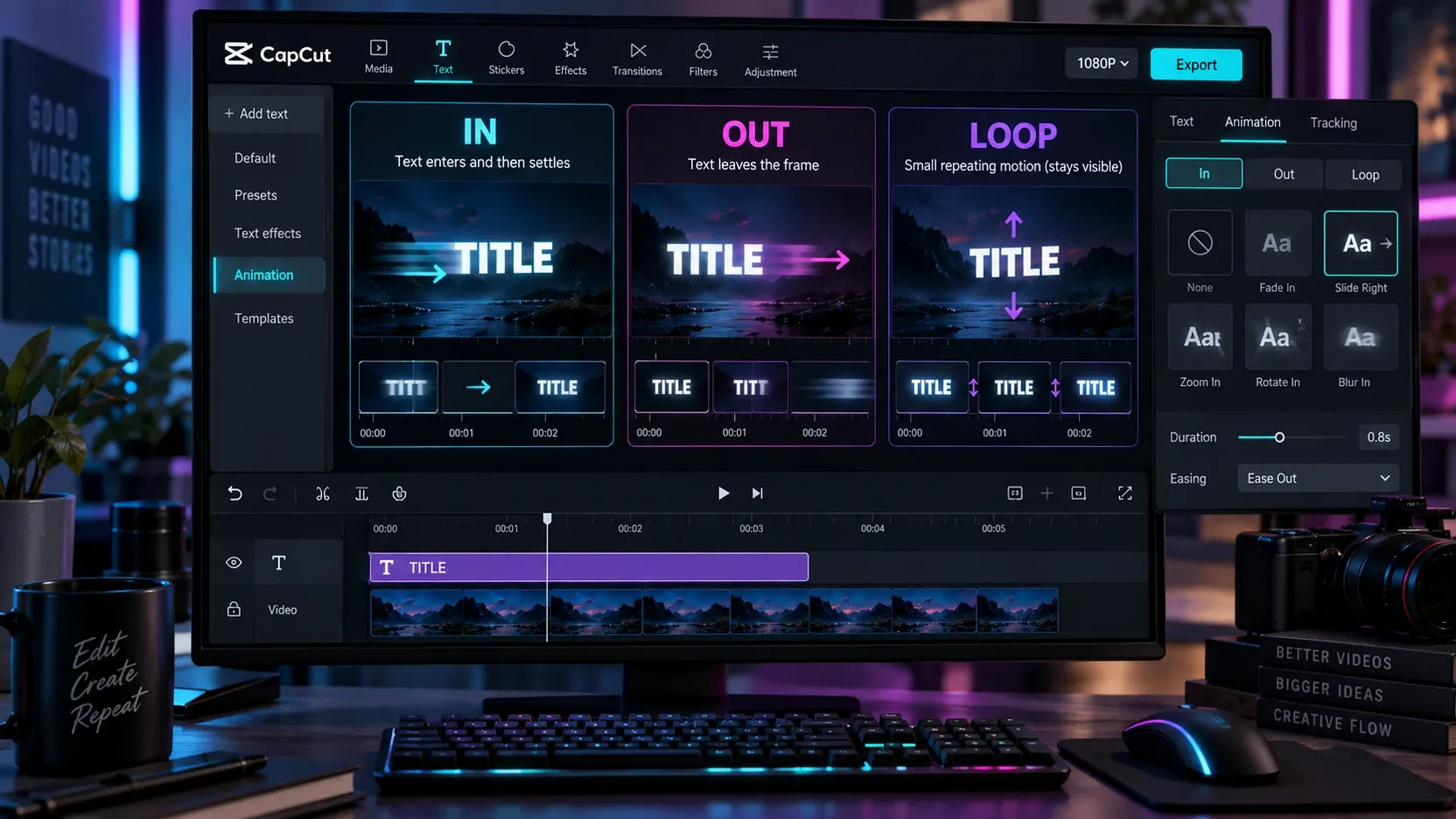
Task: Select the purple TITLE text clip
Action: 589,567
